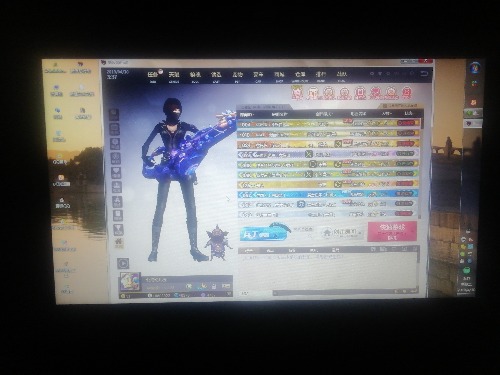
Task: Select the lavender room row in the list
Action: click(x=328, y=154)
